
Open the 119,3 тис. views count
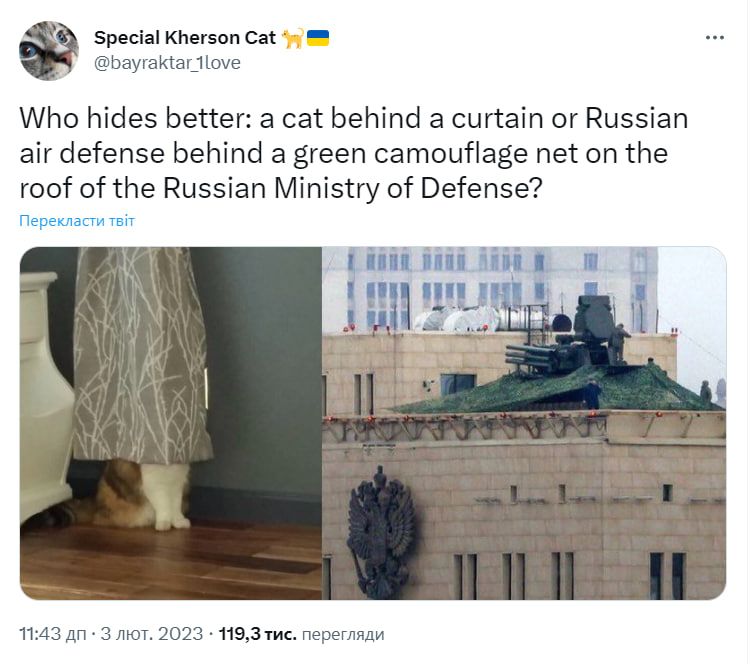[257, 634]
